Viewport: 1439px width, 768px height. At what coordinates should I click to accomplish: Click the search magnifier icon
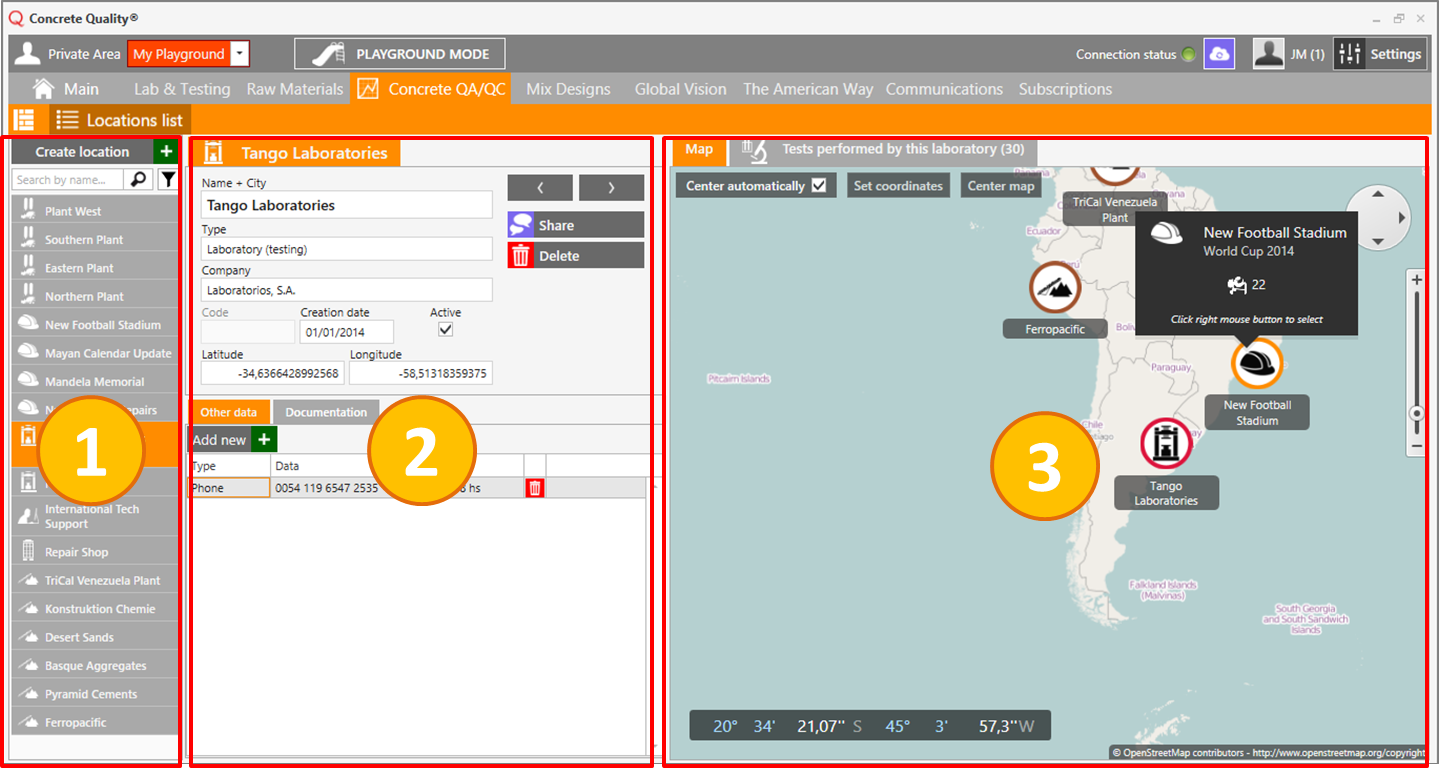coord(139,180)
